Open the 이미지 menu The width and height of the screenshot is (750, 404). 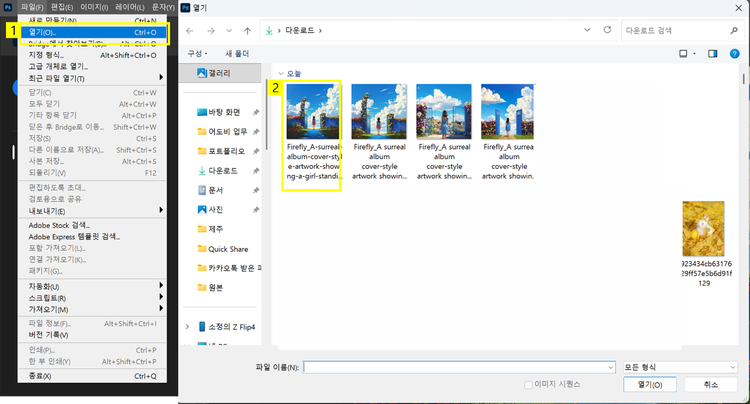pos(94,7)
